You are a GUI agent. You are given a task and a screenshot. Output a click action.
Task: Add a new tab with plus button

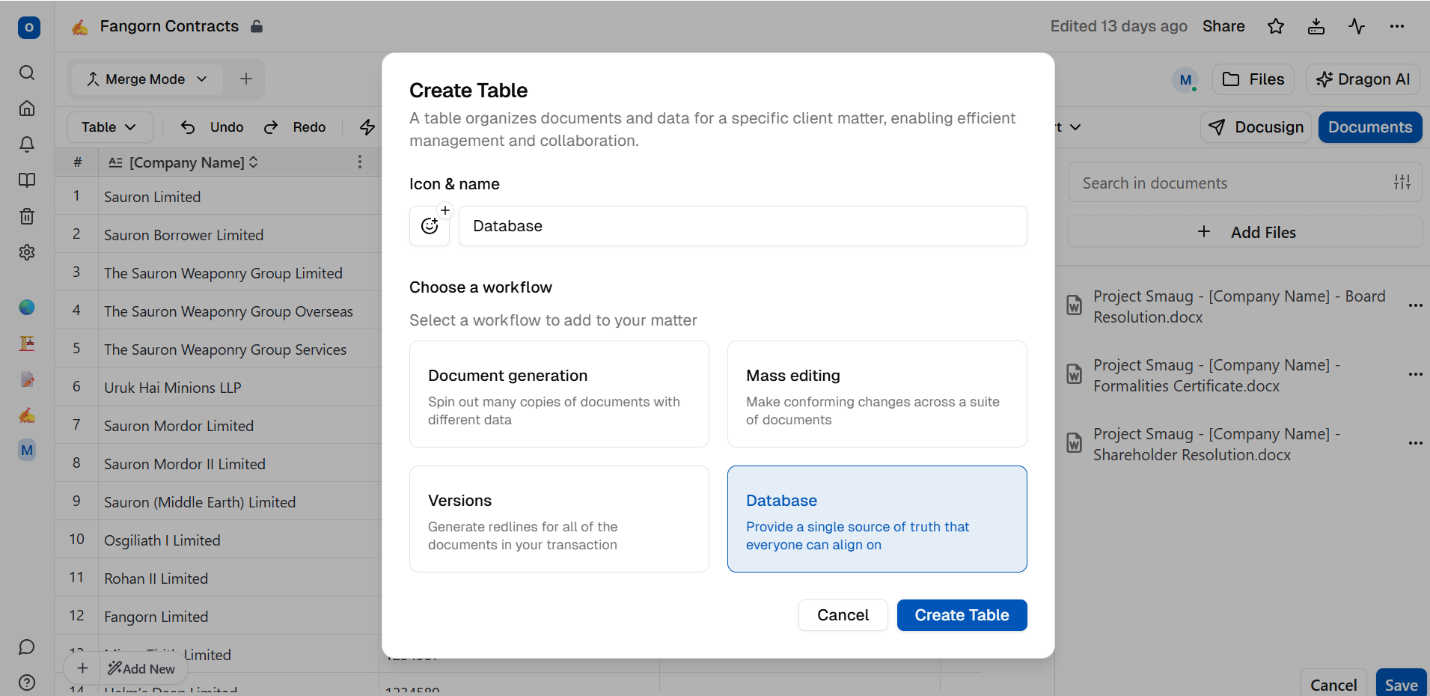(246, 79)
